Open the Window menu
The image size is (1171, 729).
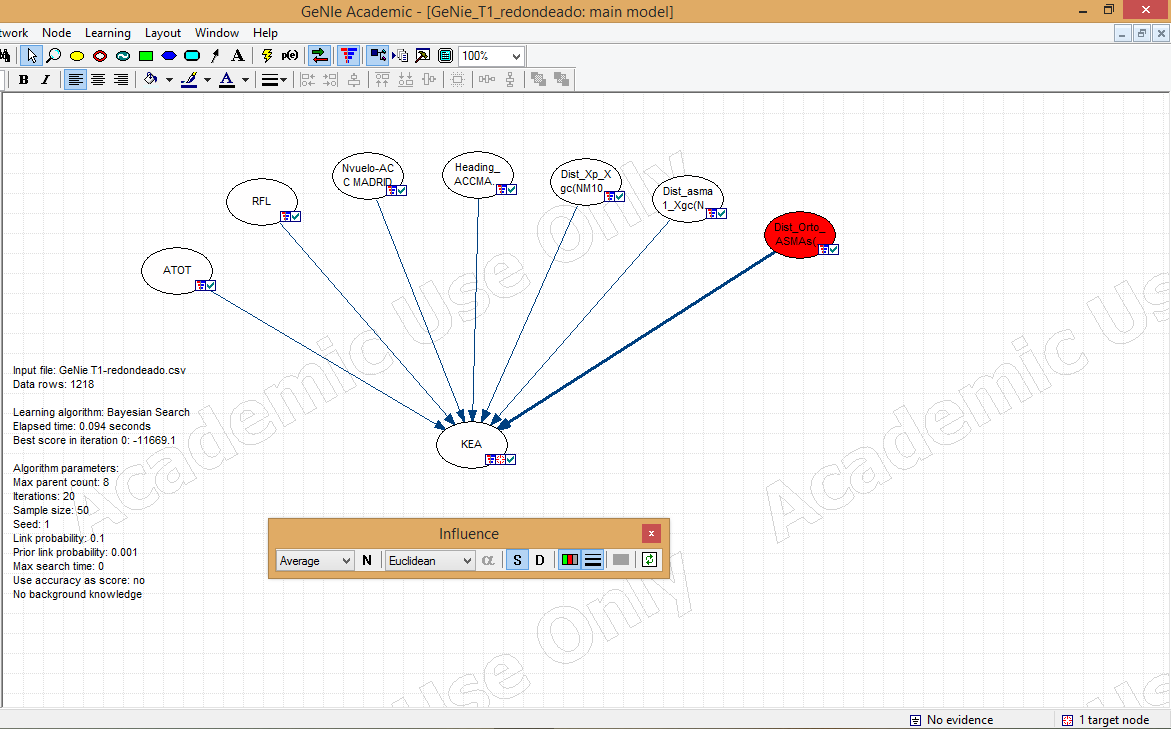click(x=217, y=33)
